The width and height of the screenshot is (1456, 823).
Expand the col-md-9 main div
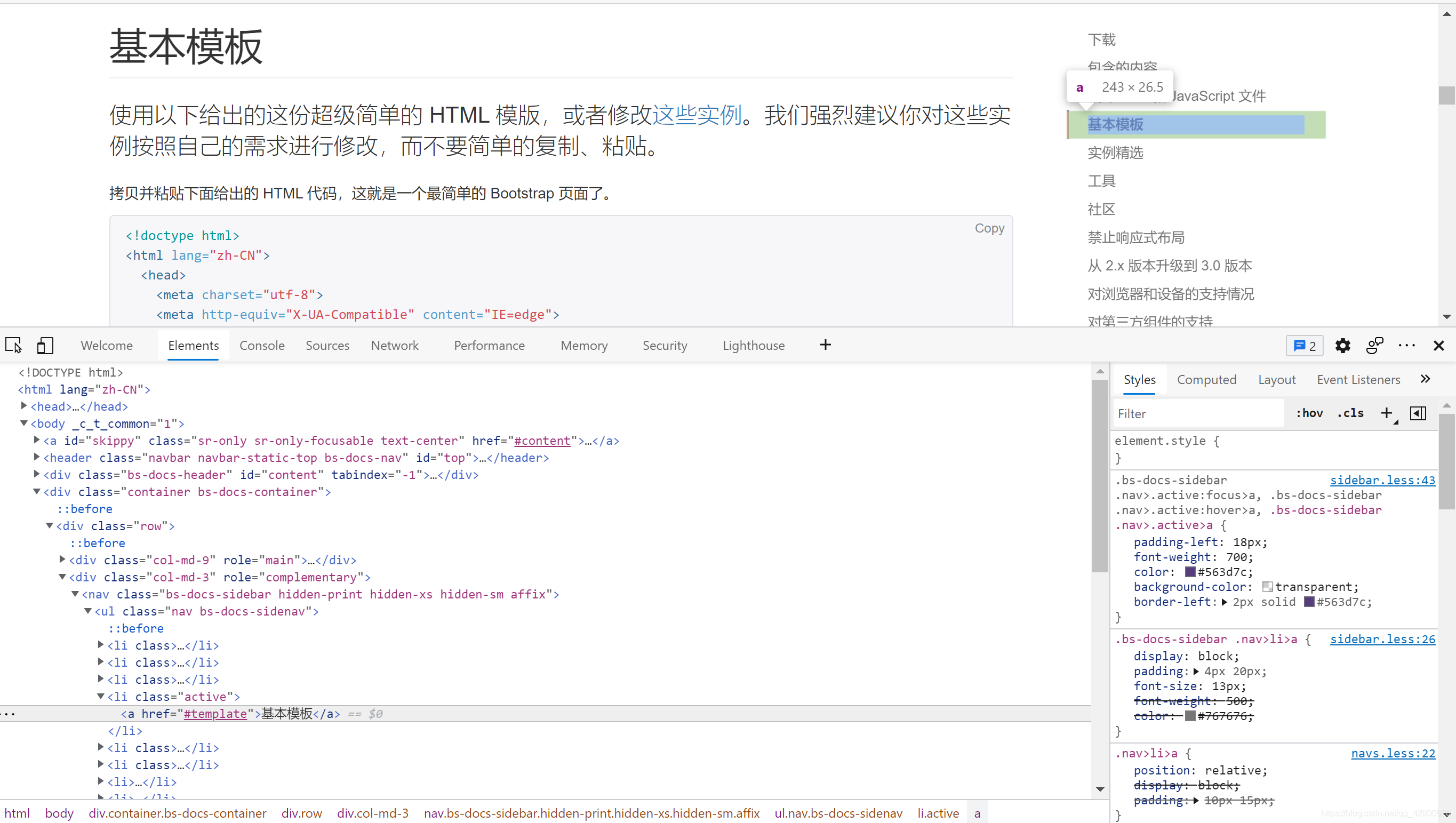coord(62,560)
